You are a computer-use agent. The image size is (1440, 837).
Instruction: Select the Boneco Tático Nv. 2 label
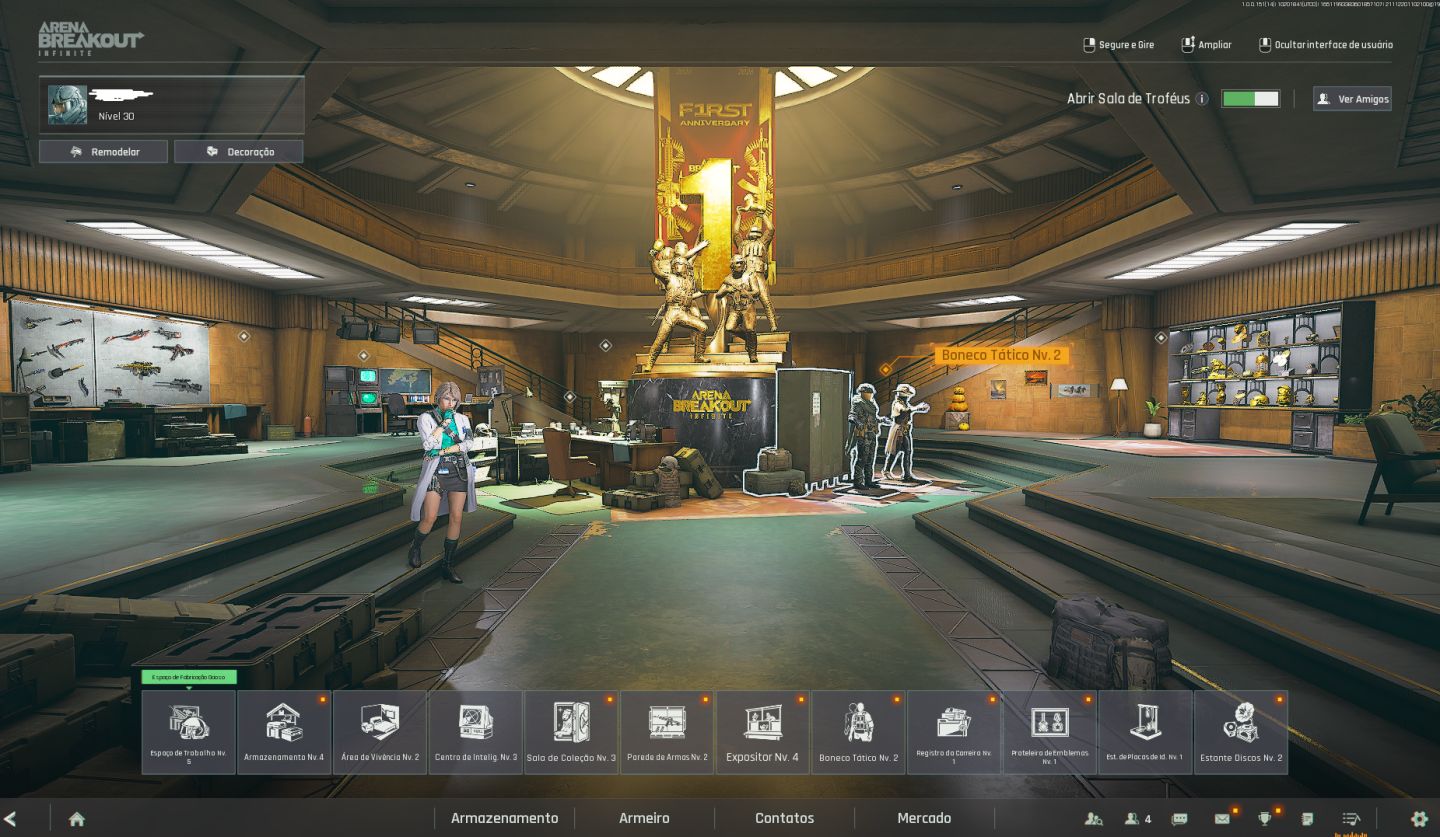(1001, 355)
